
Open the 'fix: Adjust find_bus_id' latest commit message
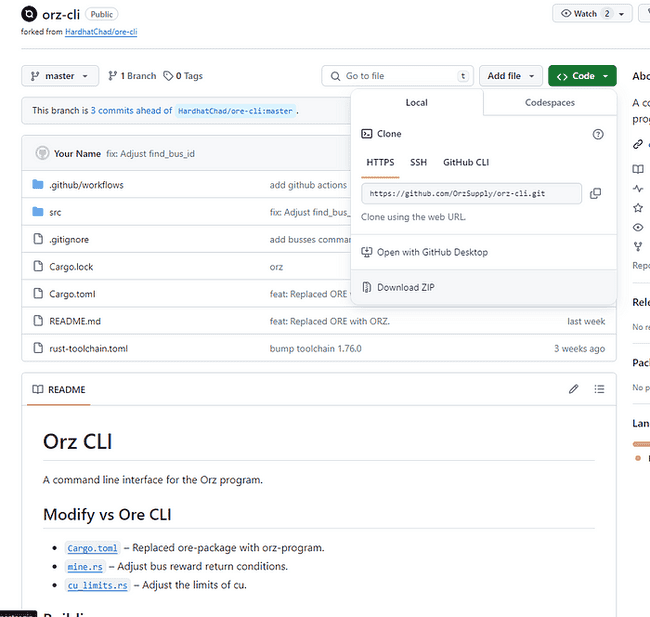pyautogui.click(x=150, y=153)
